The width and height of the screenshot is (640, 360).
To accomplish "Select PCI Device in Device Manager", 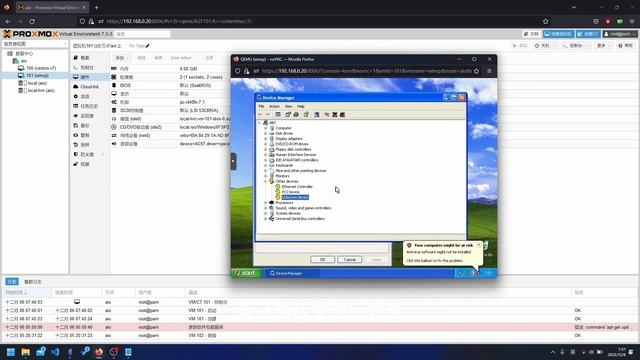I will click(x=290, y=192).
